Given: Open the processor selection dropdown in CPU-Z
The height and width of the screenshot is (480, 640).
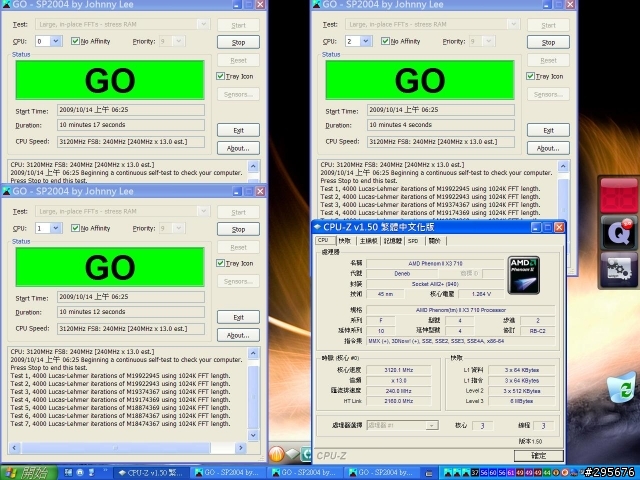Looking at the screenshot, I should click(x=432, y=426).
